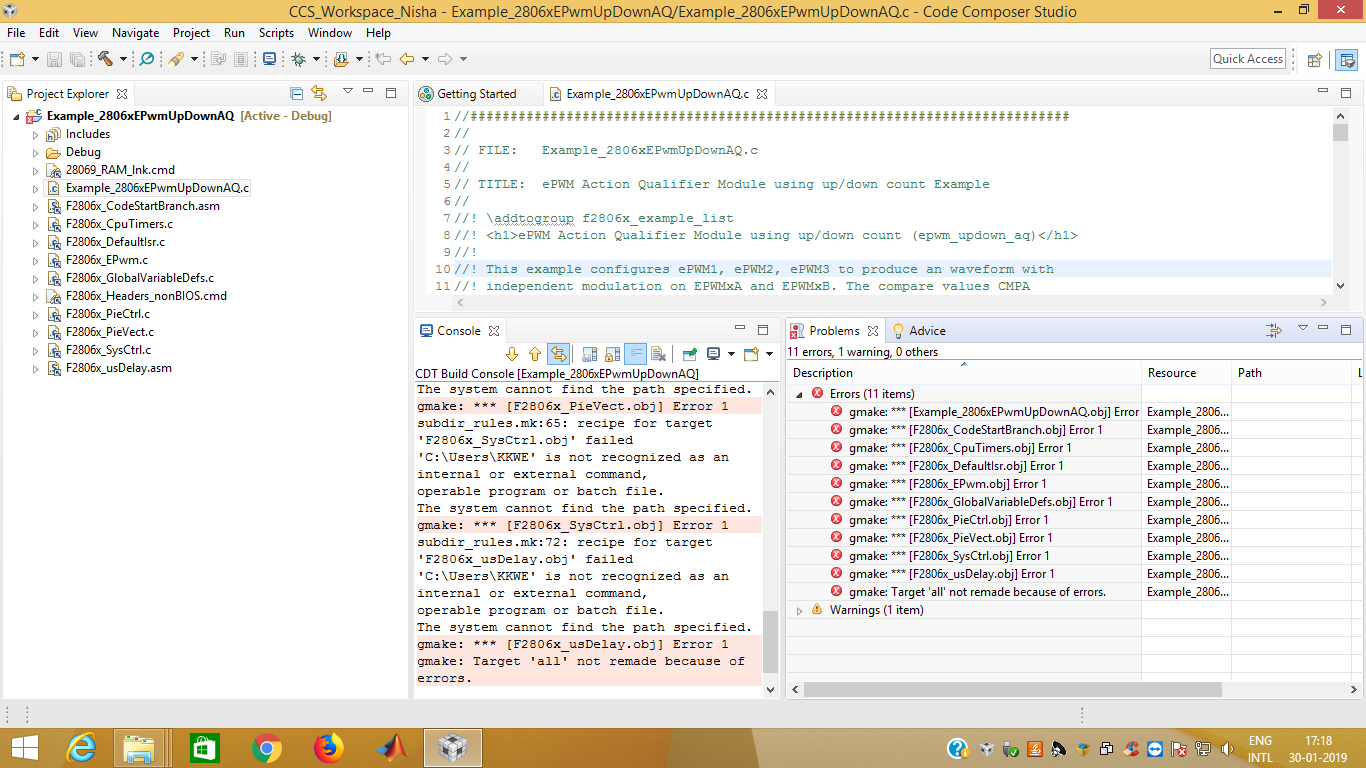Image resolution: width=1366 pixels, height=768 pixels.
Task: Expand the Includes folder in project tree
Action: [x=36, y=134]
